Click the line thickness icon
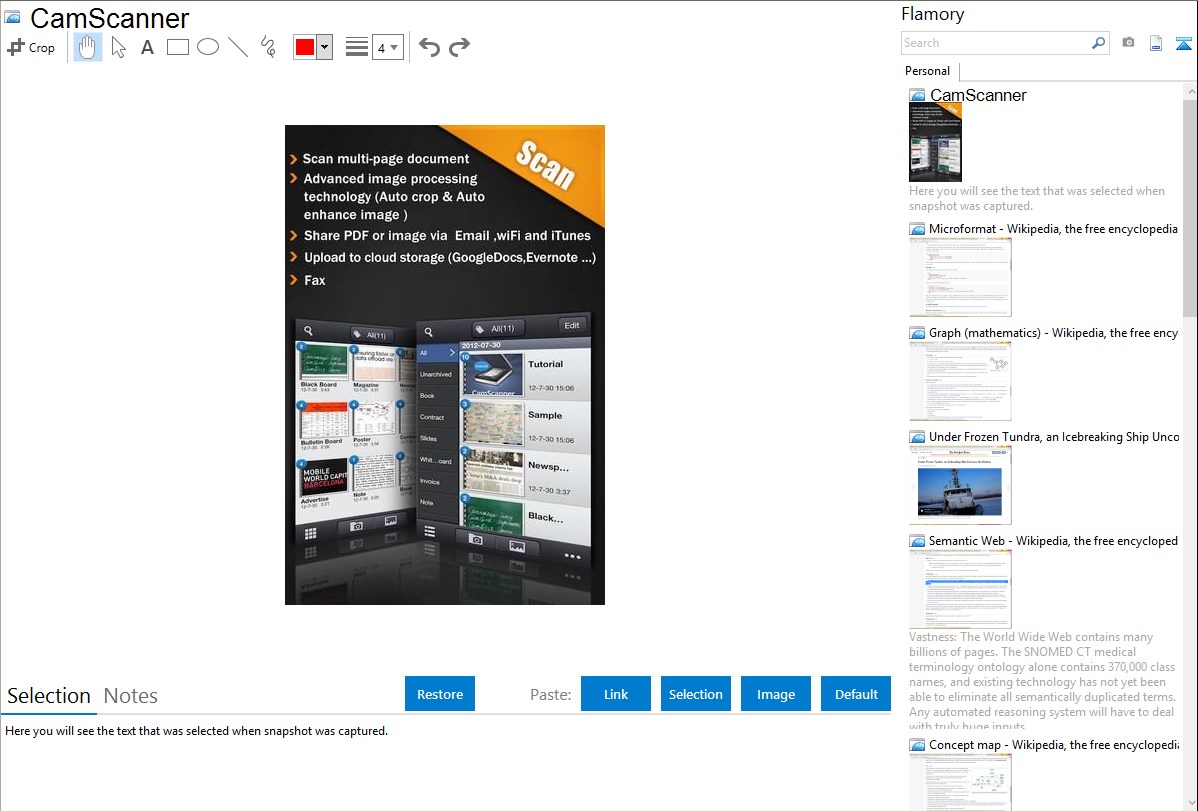Viewport: 1198px width, 811px height. pos(357,47)
